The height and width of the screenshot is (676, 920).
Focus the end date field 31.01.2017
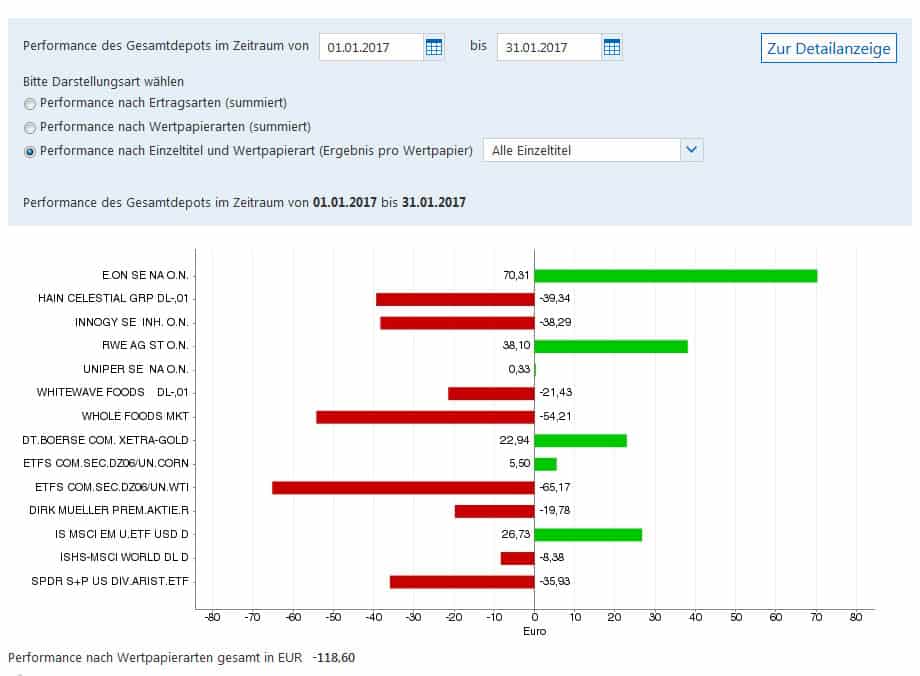click(x=549, y=48)
